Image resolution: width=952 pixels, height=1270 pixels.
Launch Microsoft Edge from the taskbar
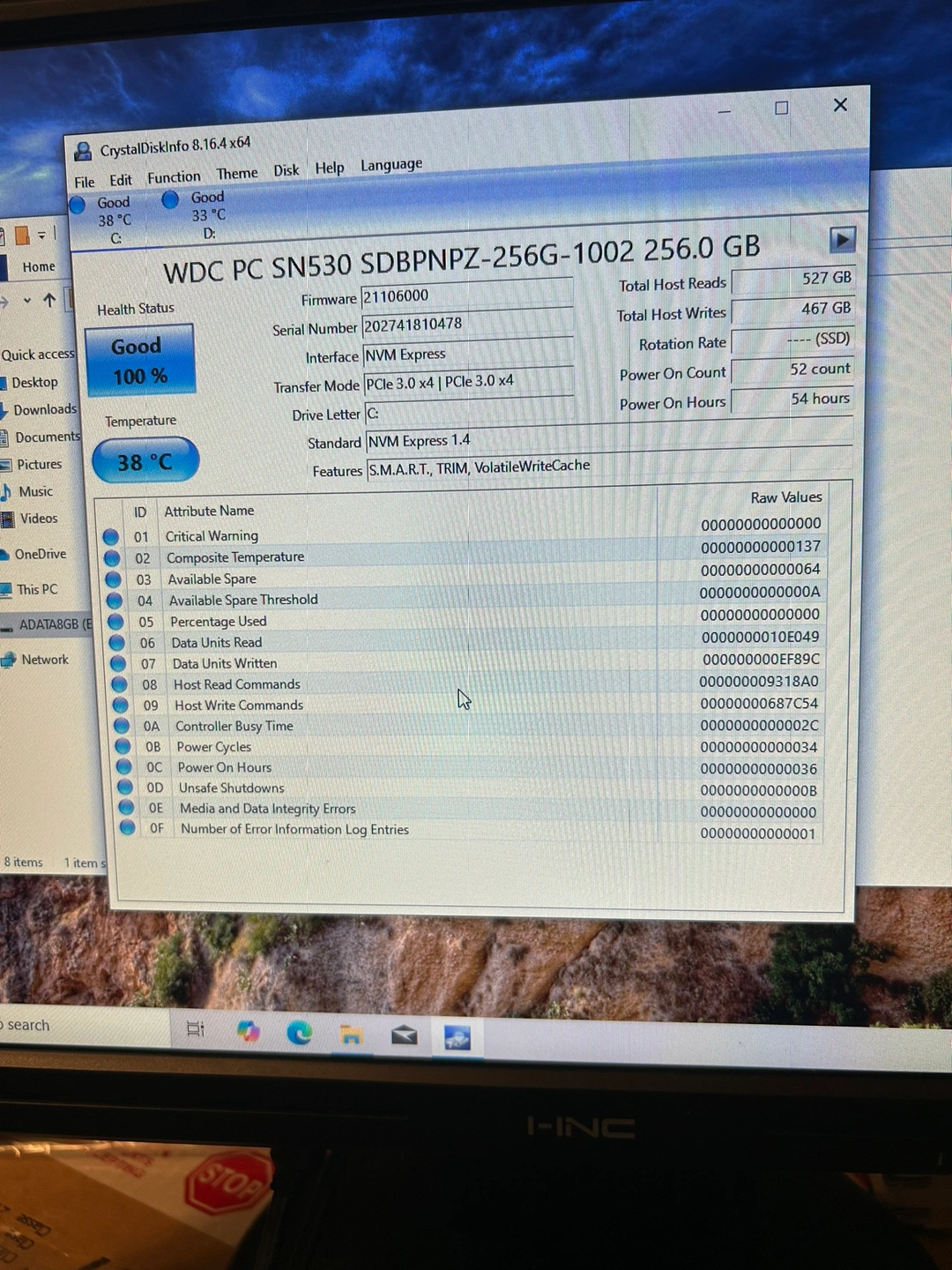pos(300,1032)
